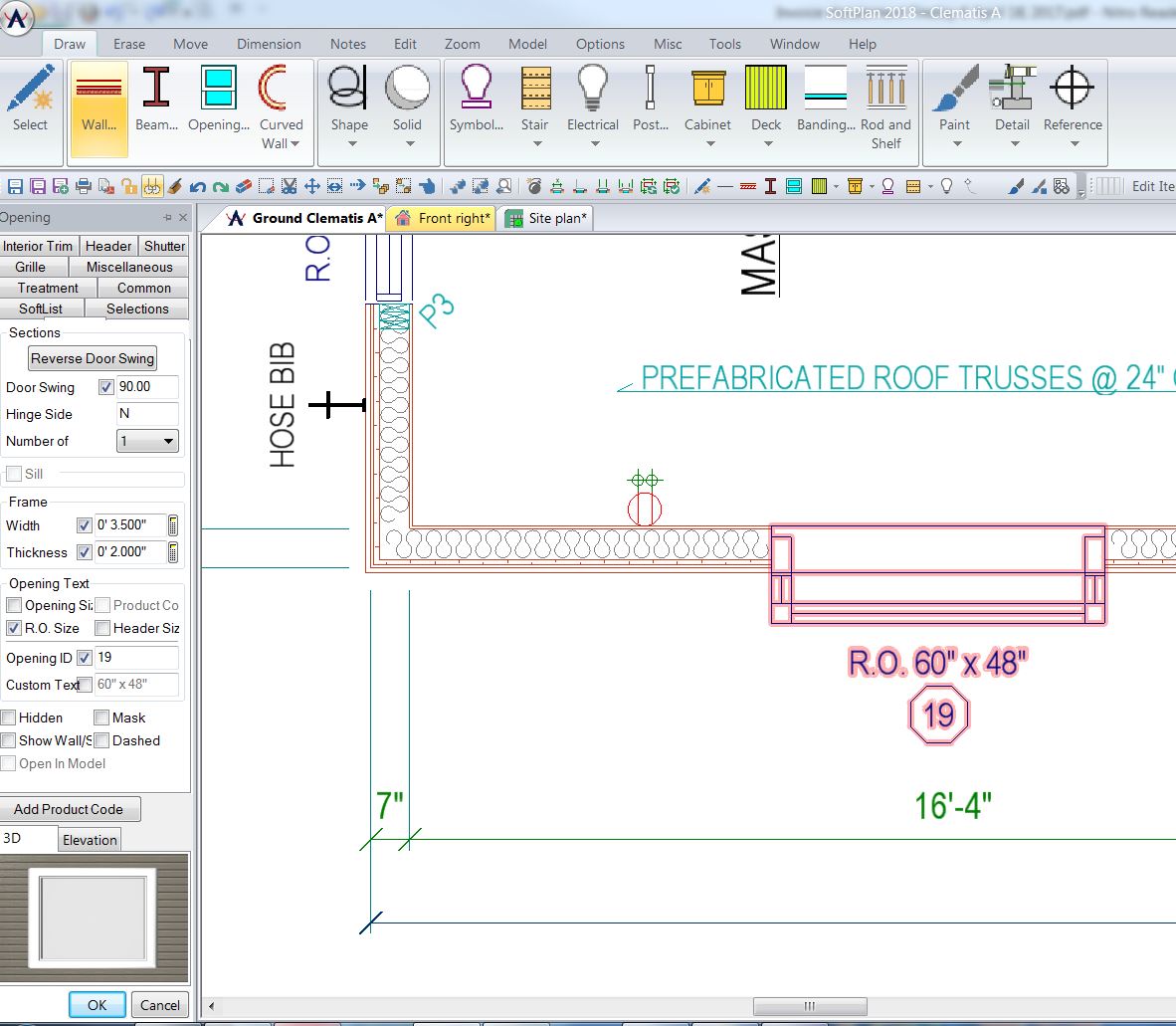Open the Dimension menu

[x=269, y=44]
